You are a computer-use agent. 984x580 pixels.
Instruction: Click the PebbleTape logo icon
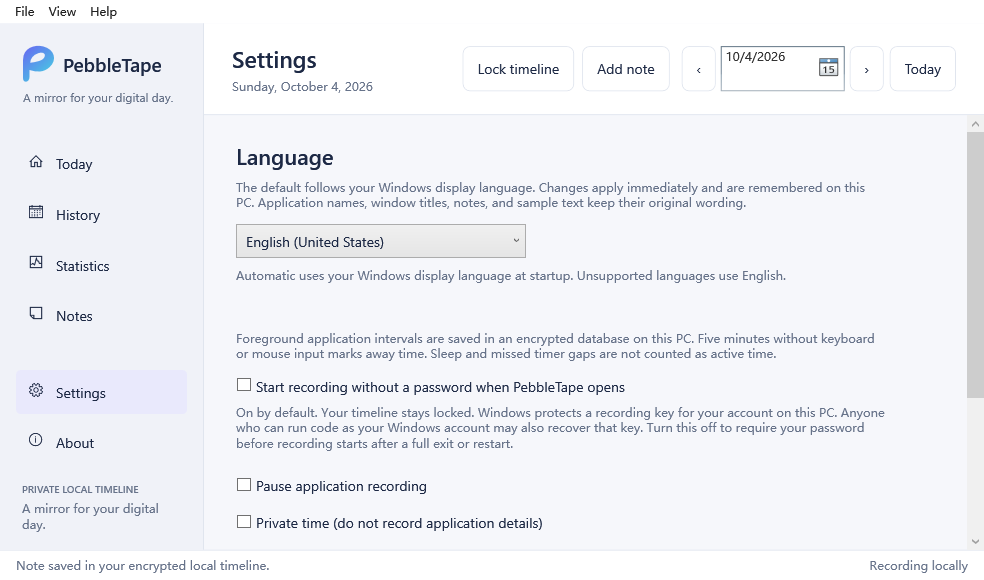(38, 63)
